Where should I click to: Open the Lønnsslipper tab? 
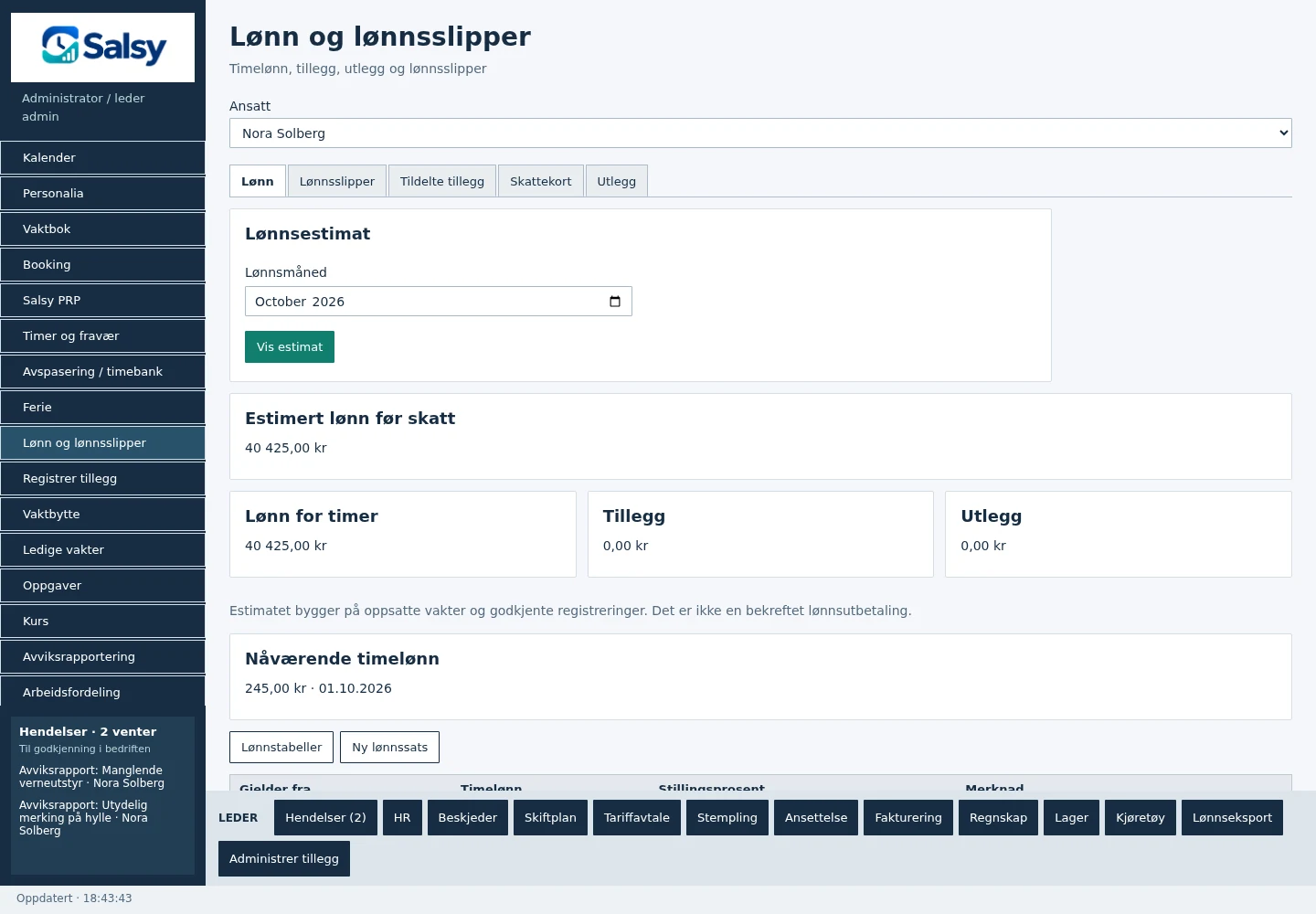[x=337, y=181]
